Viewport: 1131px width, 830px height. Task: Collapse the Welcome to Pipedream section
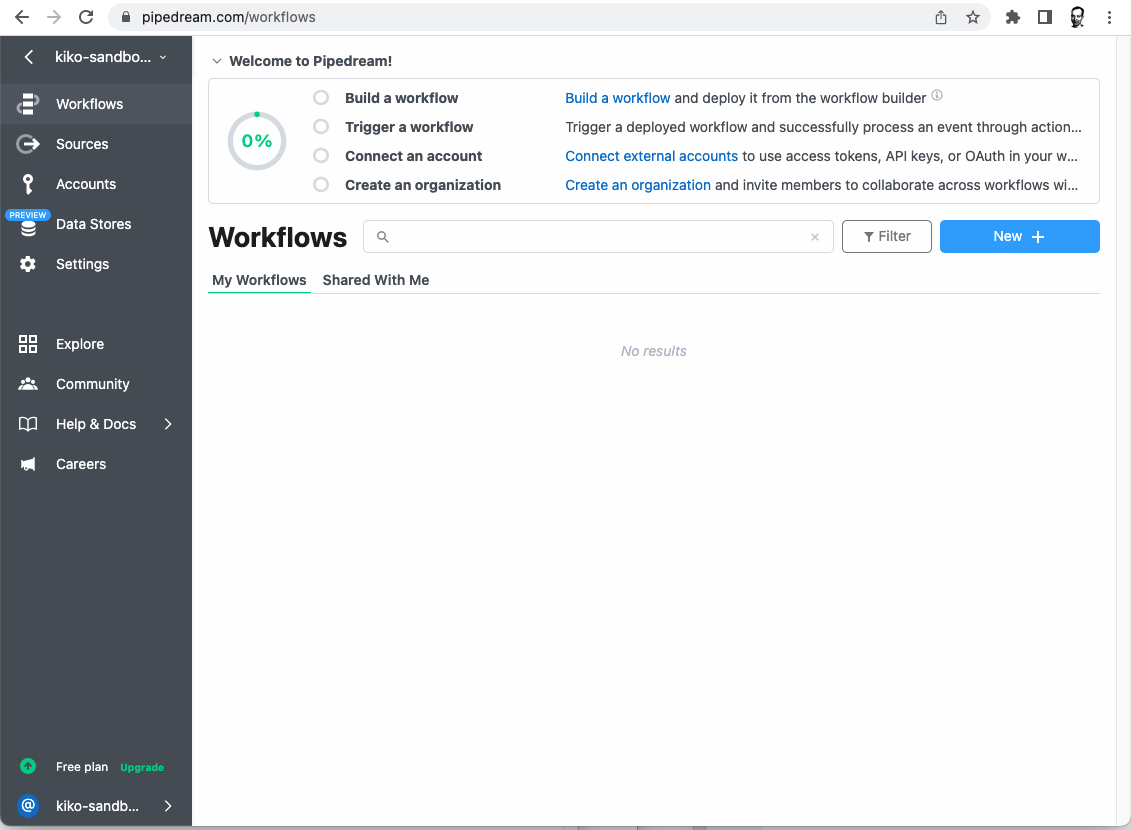[x=216, y=61]
